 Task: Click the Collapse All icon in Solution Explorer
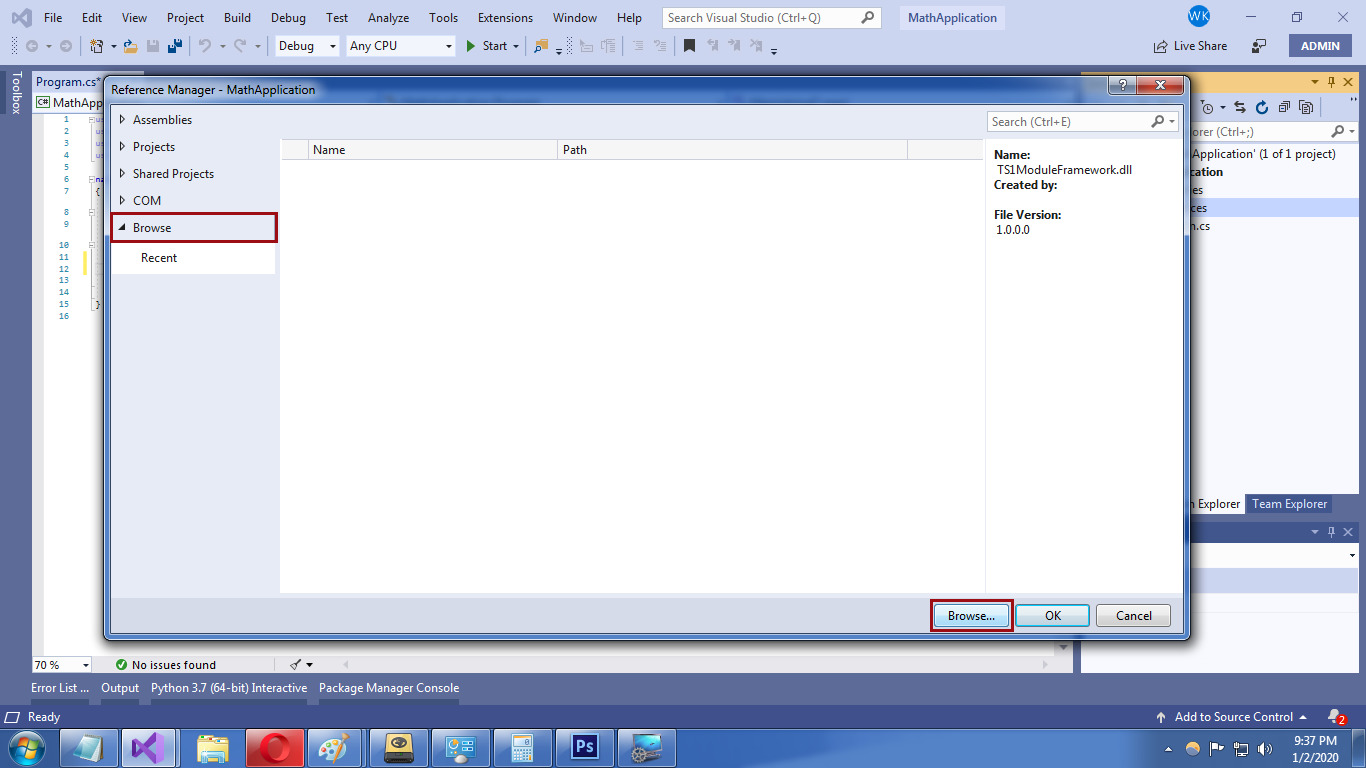[1284, 108]
